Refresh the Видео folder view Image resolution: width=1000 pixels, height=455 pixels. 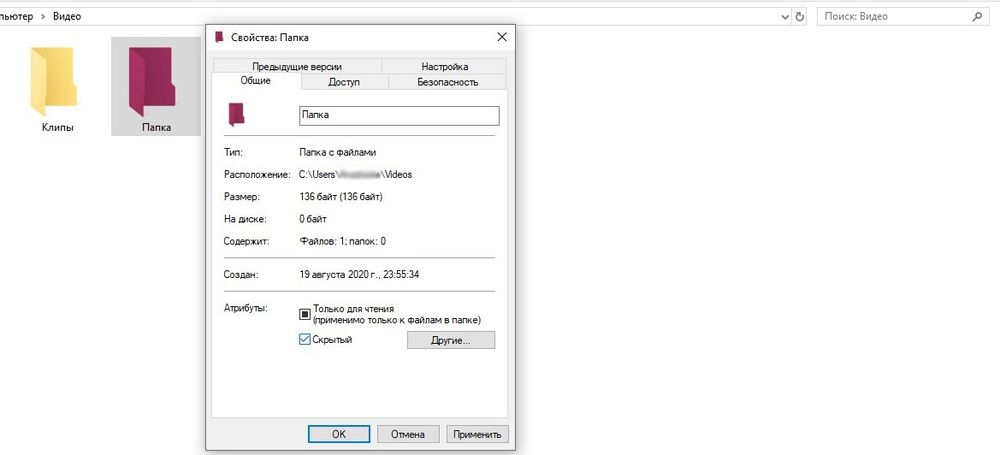(800, 16)
